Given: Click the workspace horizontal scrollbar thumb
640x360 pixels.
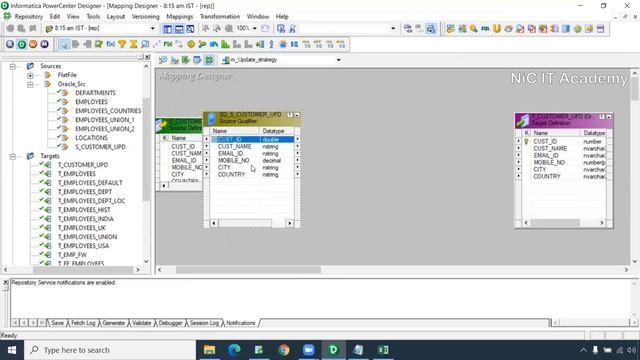Looking at the screenshot, I should point(248,270).
